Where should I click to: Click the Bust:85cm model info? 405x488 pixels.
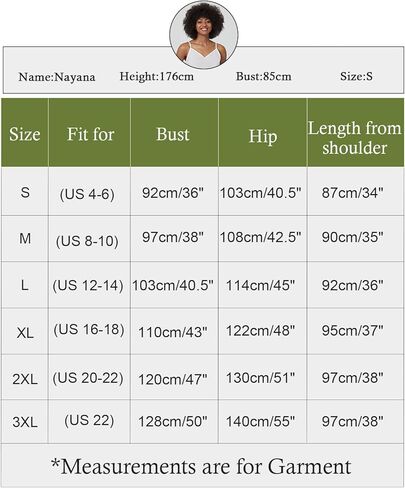click(264, 76)
